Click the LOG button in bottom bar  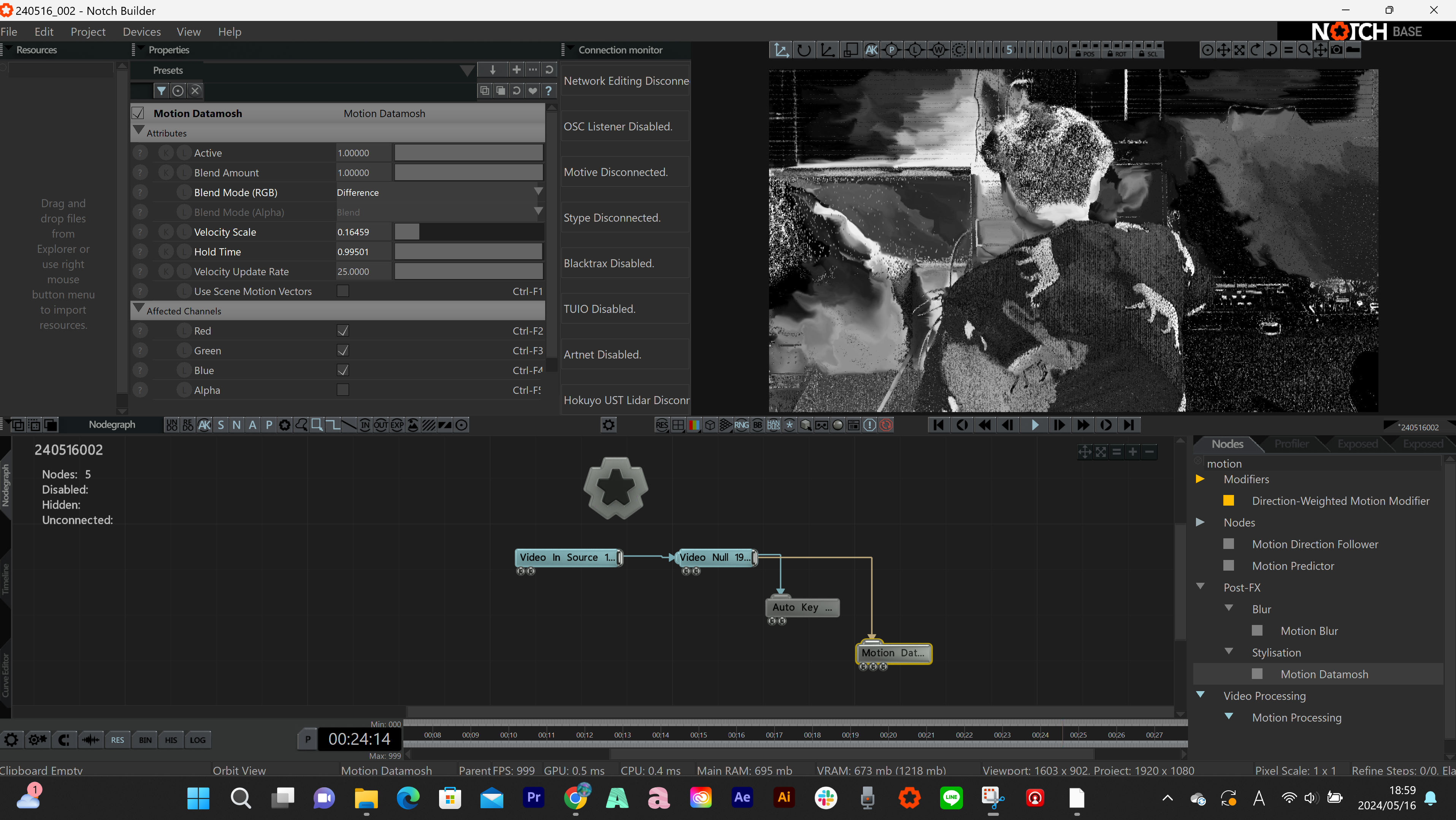click(197, 740)
